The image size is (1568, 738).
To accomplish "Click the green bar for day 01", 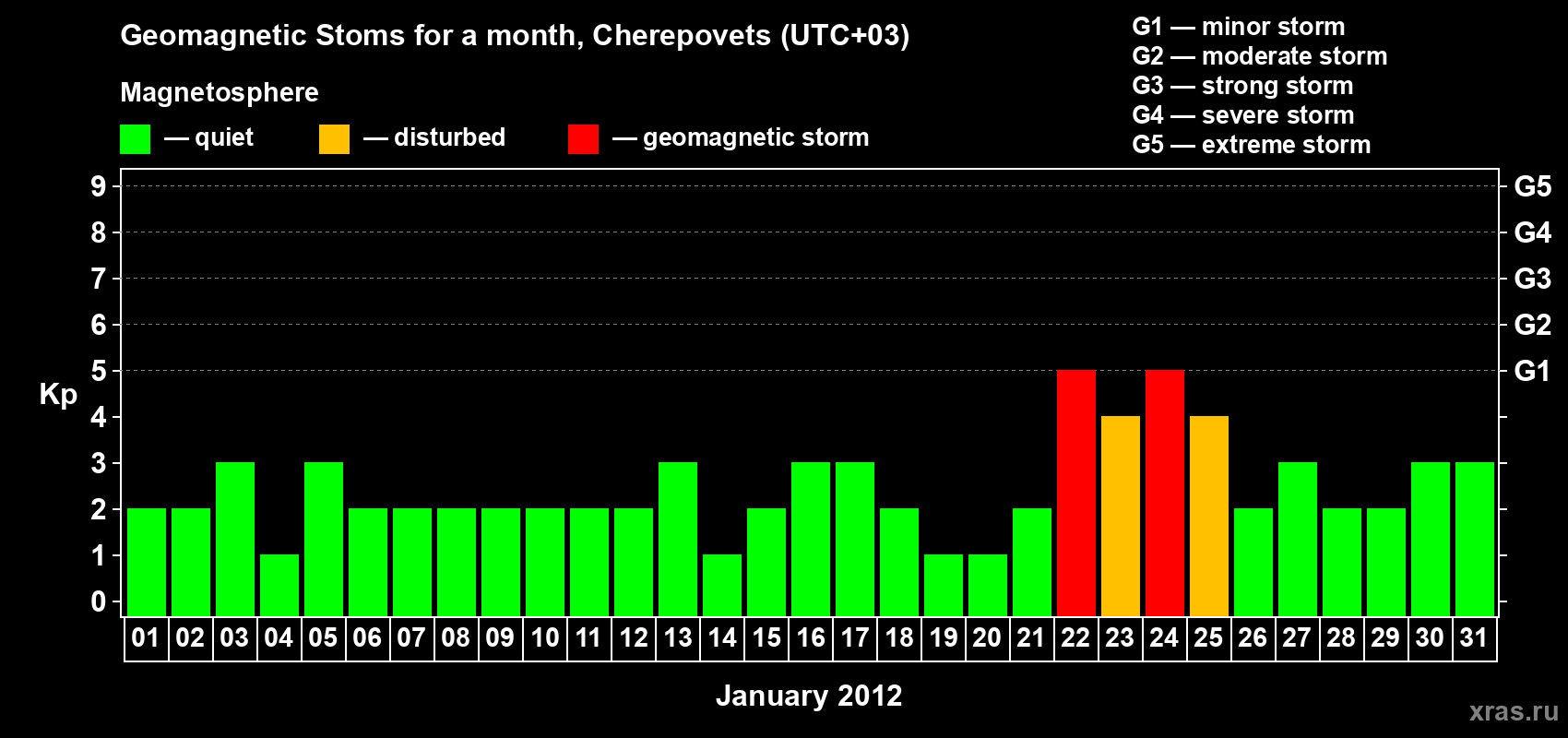I will click(x=147, y=562).
